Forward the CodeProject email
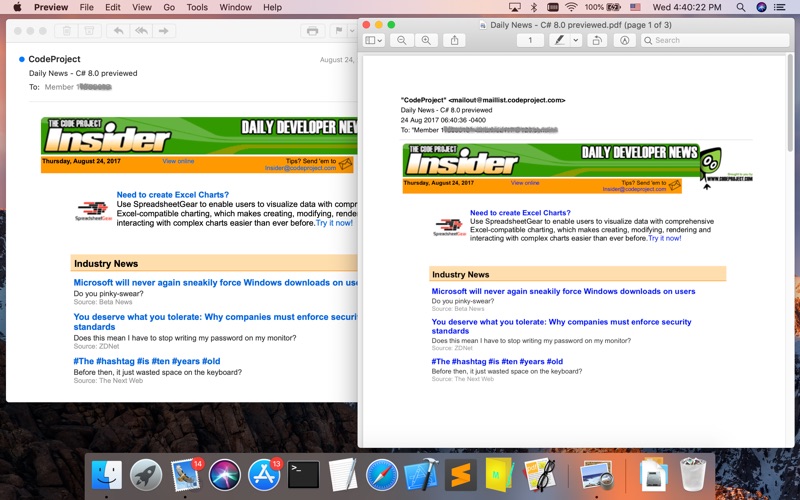The image size is (800, 500). click(x=164, y=31)
